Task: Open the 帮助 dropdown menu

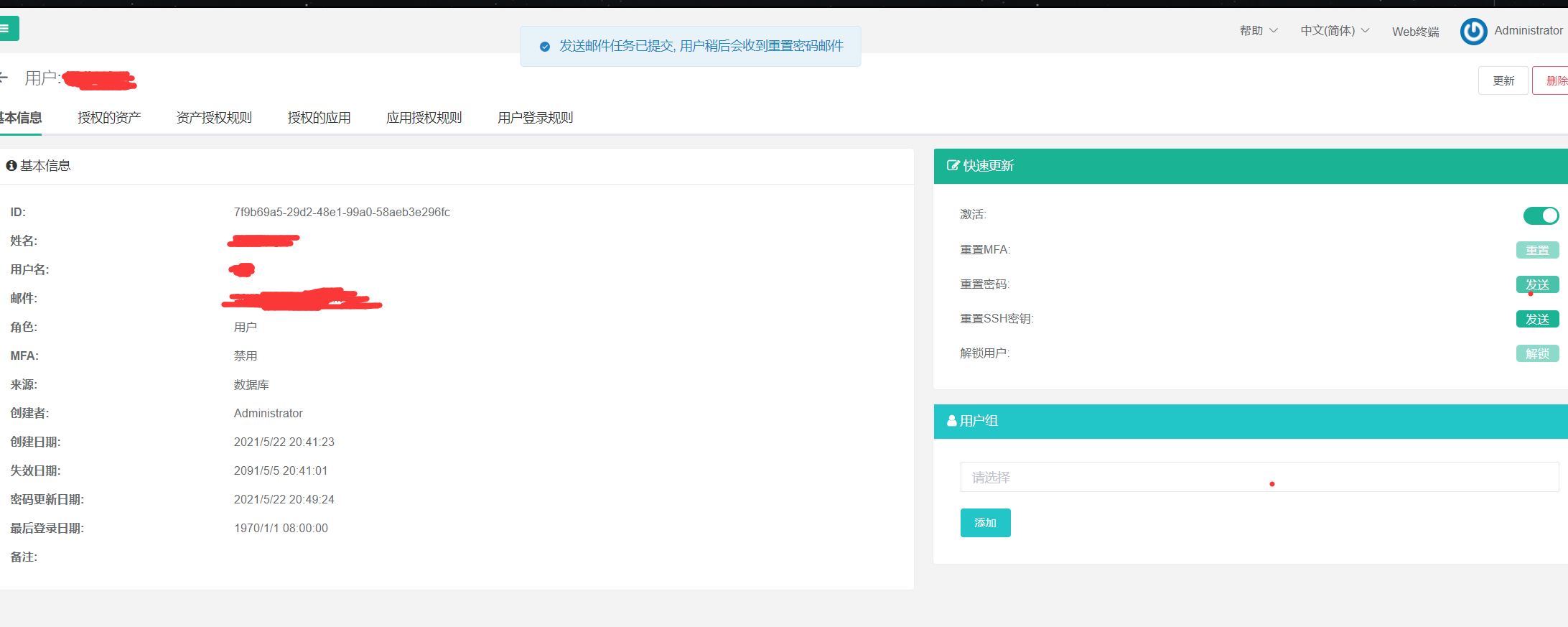Action: (1259, 31)
